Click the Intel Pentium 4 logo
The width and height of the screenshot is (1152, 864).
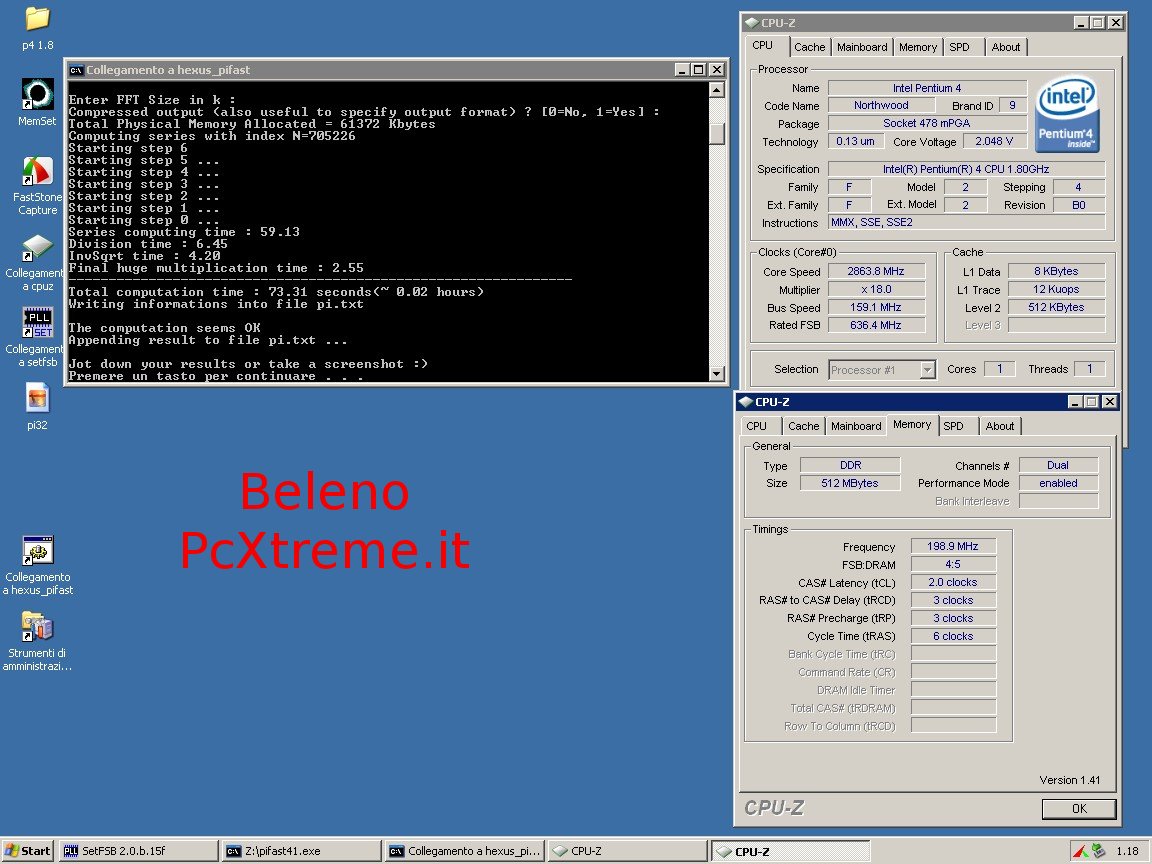1067,115
